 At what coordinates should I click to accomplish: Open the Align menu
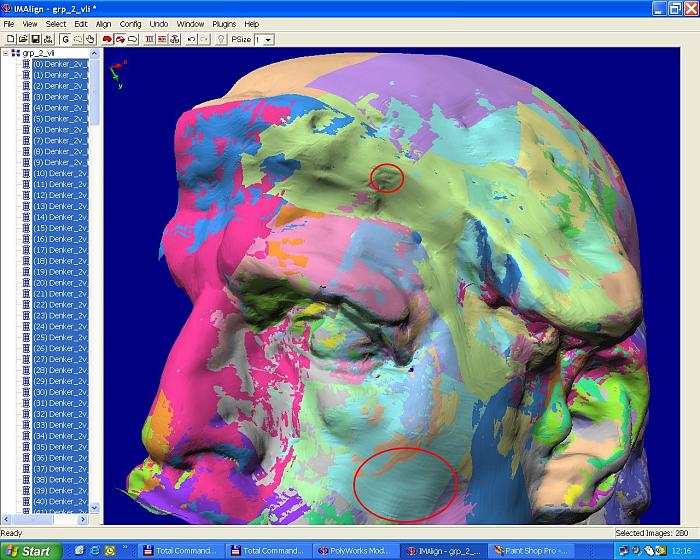104,23
